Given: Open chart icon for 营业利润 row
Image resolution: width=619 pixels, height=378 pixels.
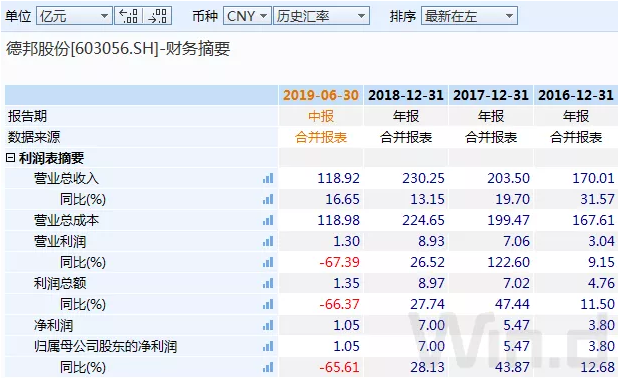Looking at the screenshot, I should (268, 241).
